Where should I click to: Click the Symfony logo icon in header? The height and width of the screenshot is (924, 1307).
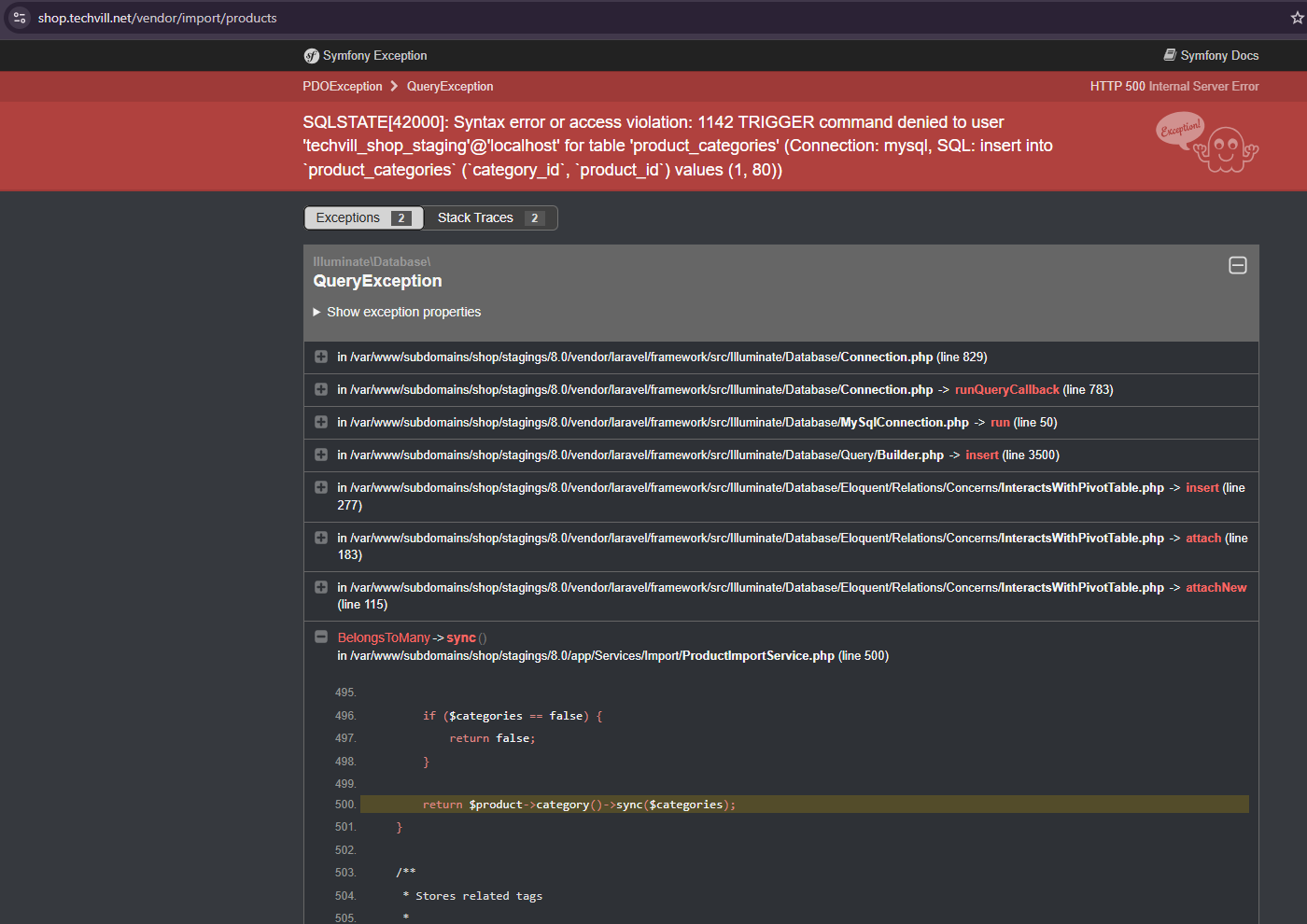click(311, 56)
